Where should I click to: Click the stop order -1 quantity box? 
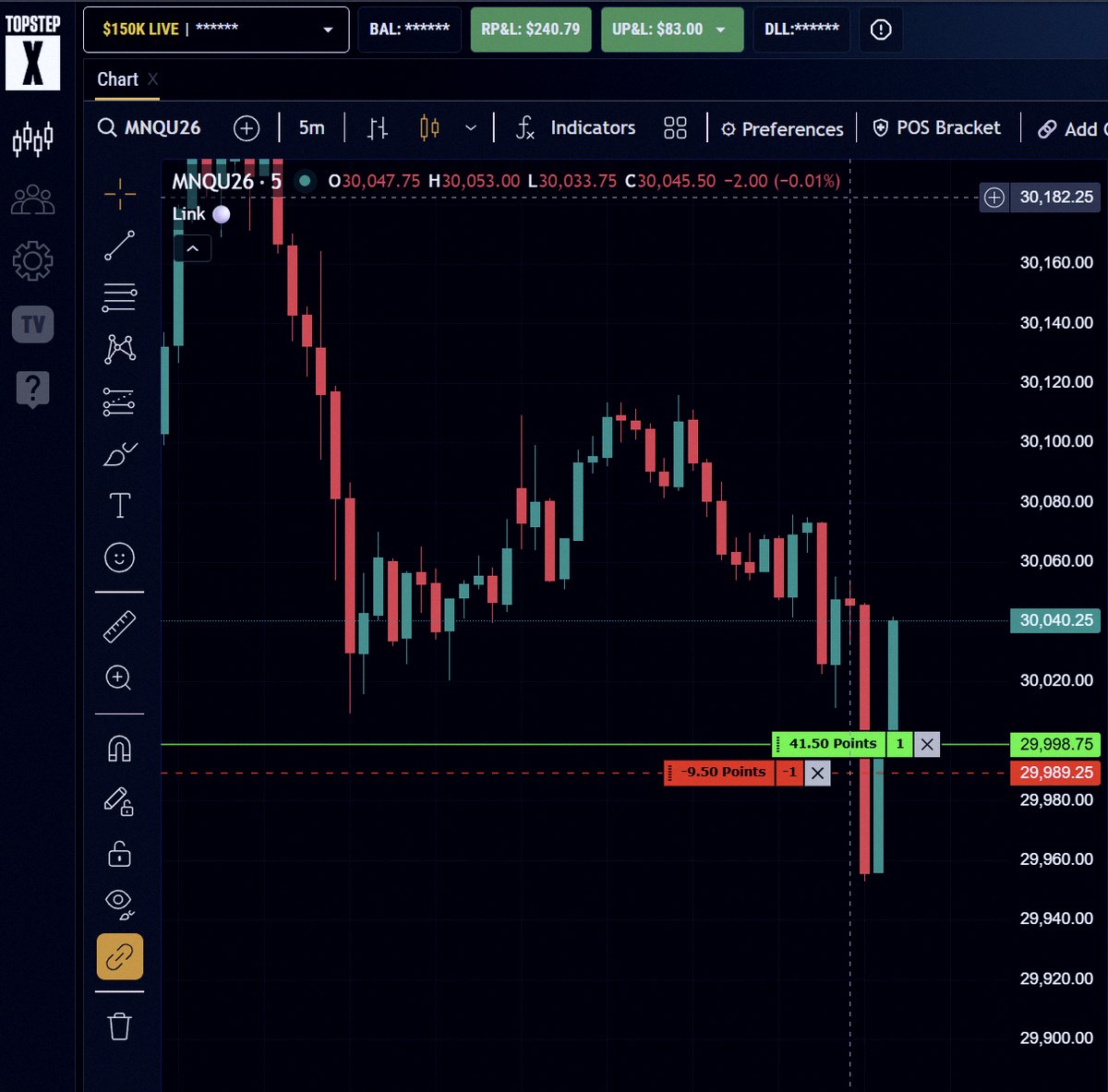790,773
